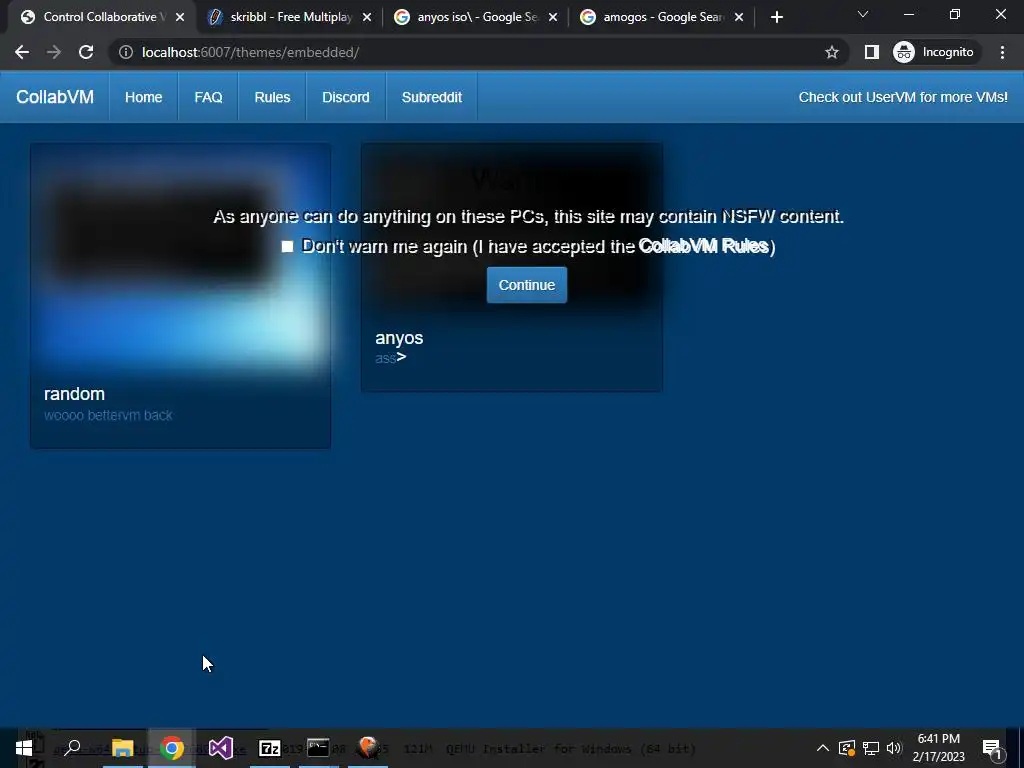Close the anyos iso Google Search tab

pos(553,17)
